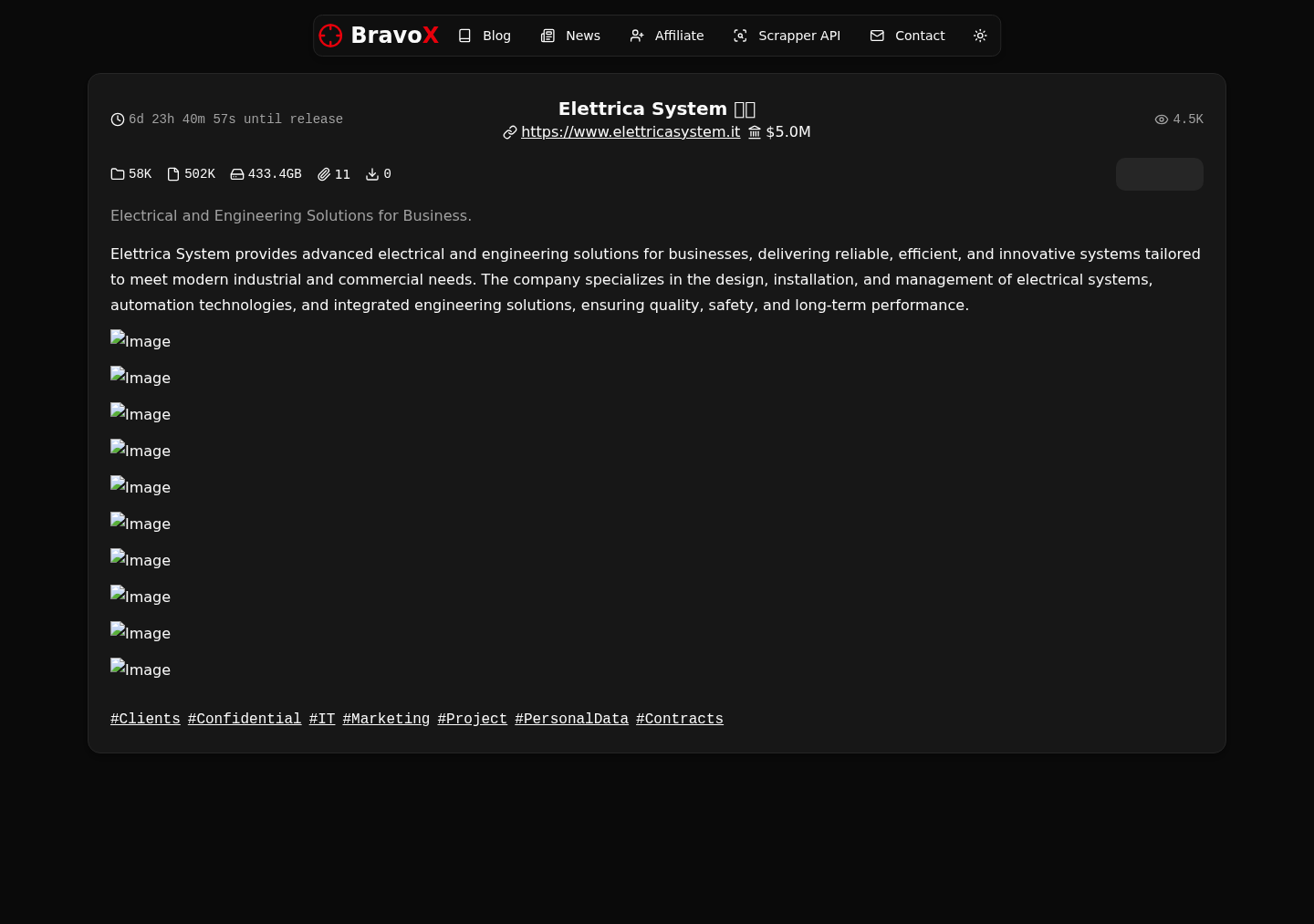Toggle the light/dark theme sun icon

coord(980,36)
